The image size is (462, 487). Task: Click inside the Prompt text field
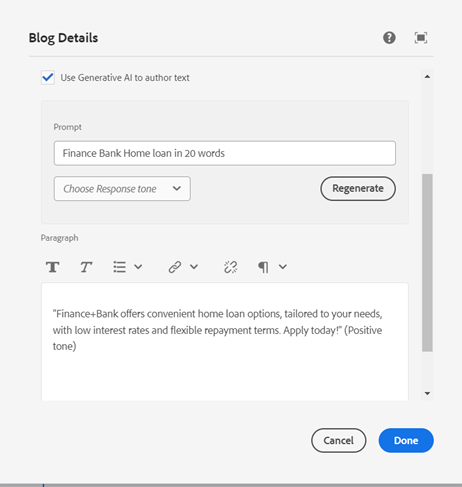[x=225, y=153]
